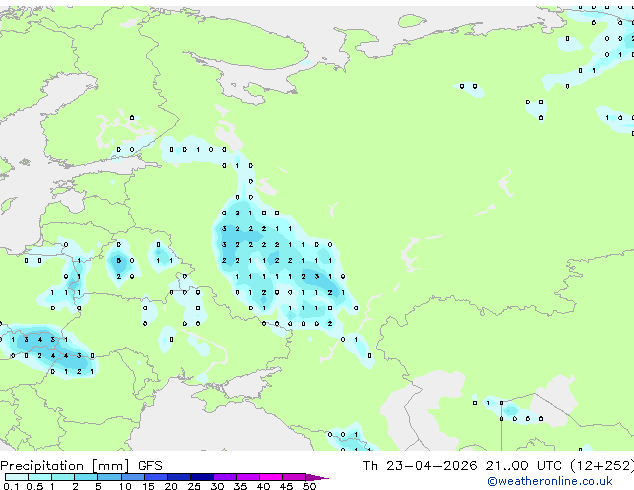634x490 pixels.
Task: Click the 'Precipitation [mm]' title text
Action: [x=65, y=466]
